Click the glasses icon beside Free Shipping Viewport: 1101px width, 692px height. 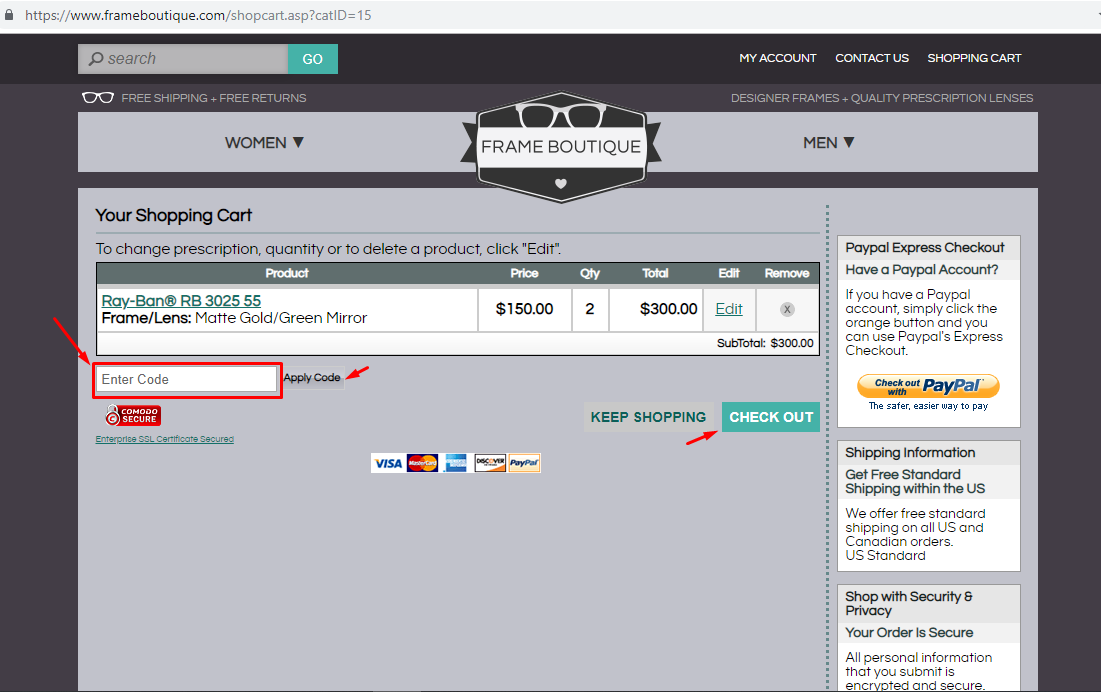98,98
